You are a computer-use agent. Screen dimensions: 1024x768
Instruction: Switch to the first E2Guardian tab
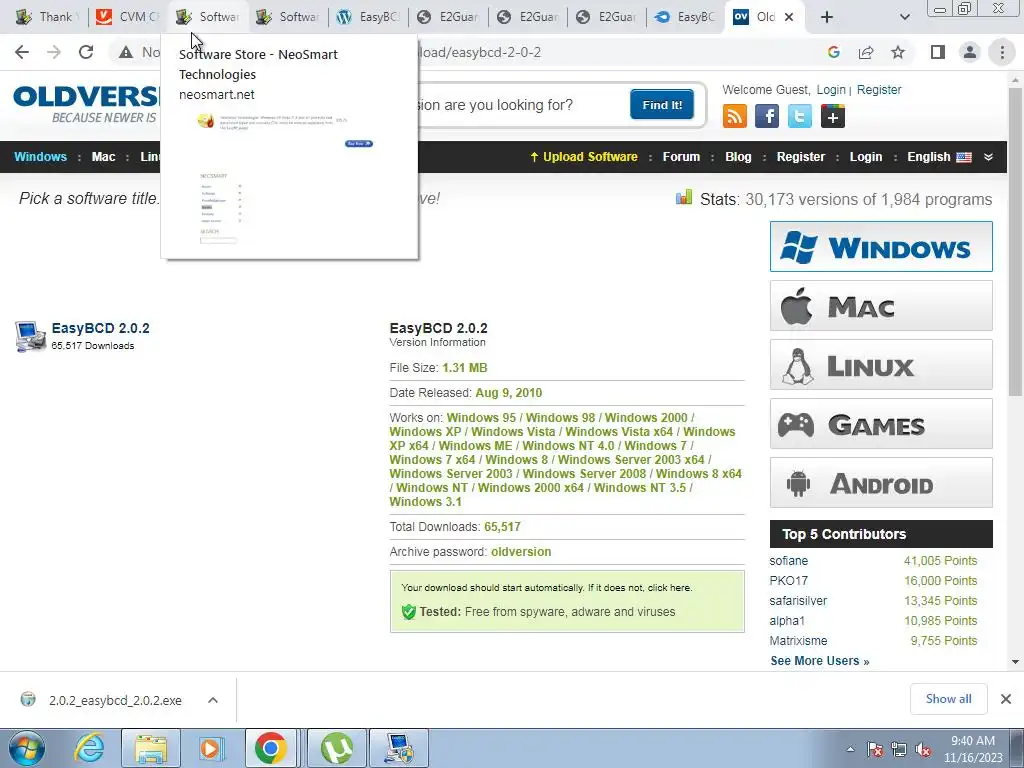448,17
